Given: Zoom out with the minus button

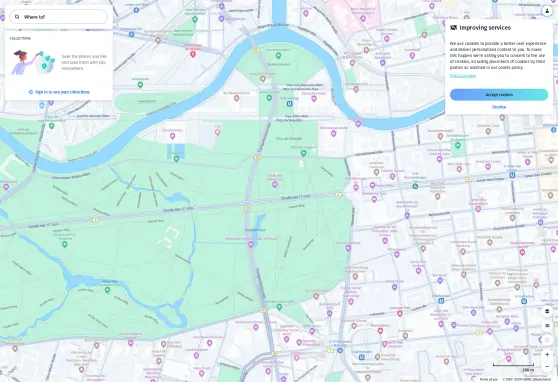Looking at the screenshot, I should click(547, 366).
